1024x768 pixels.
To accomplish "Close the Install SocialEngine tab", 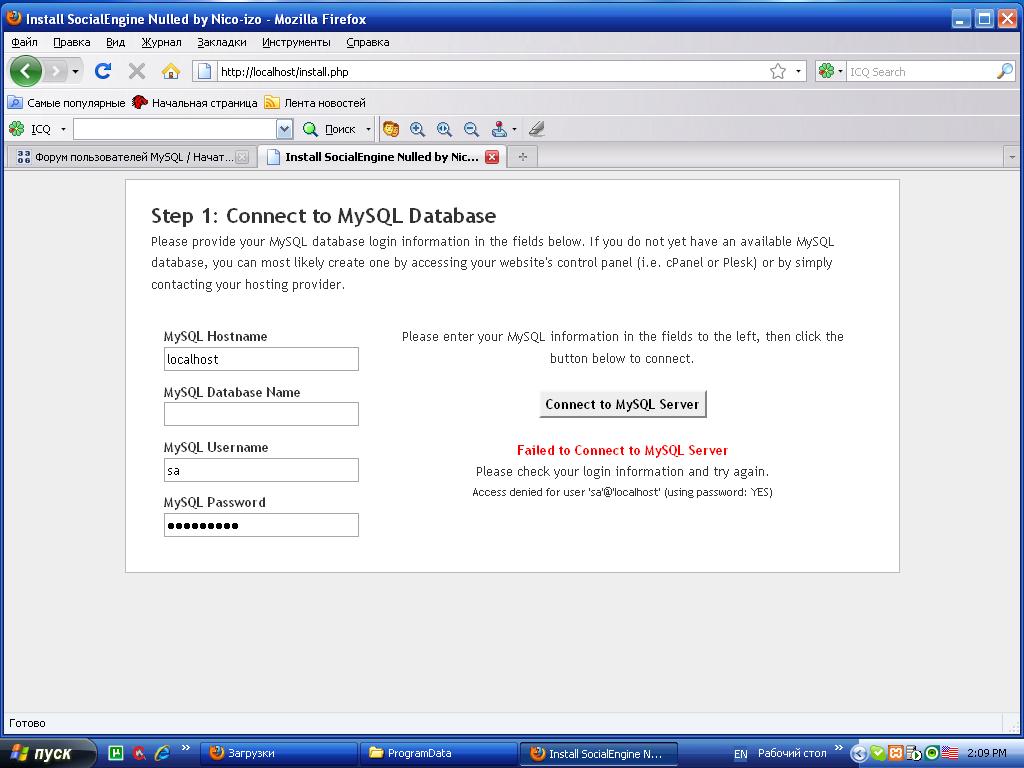I will 491,157.
